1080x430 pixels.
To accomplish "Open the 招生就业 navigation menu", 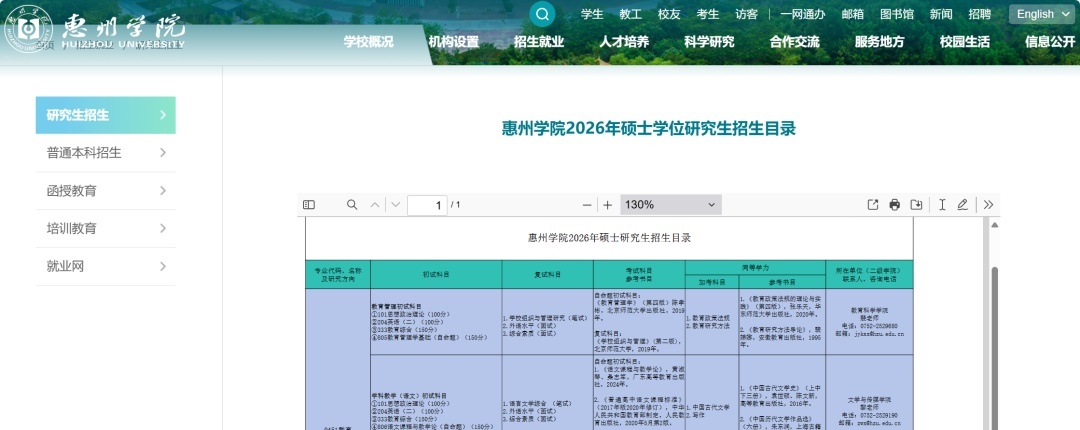I will (539, 42).
